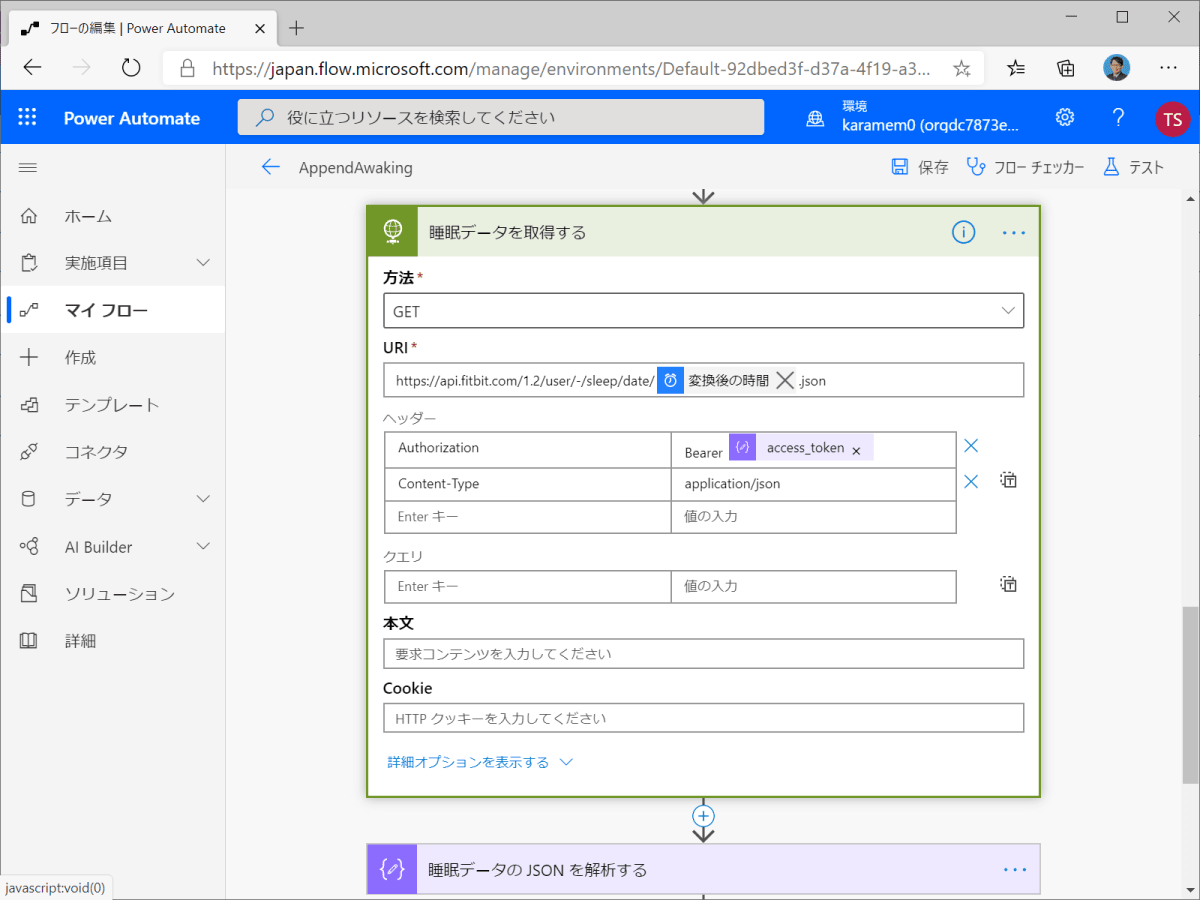Click the 睡眠データの JSON を解析する title
1200x900 pixels.
(x=537, y=870)
